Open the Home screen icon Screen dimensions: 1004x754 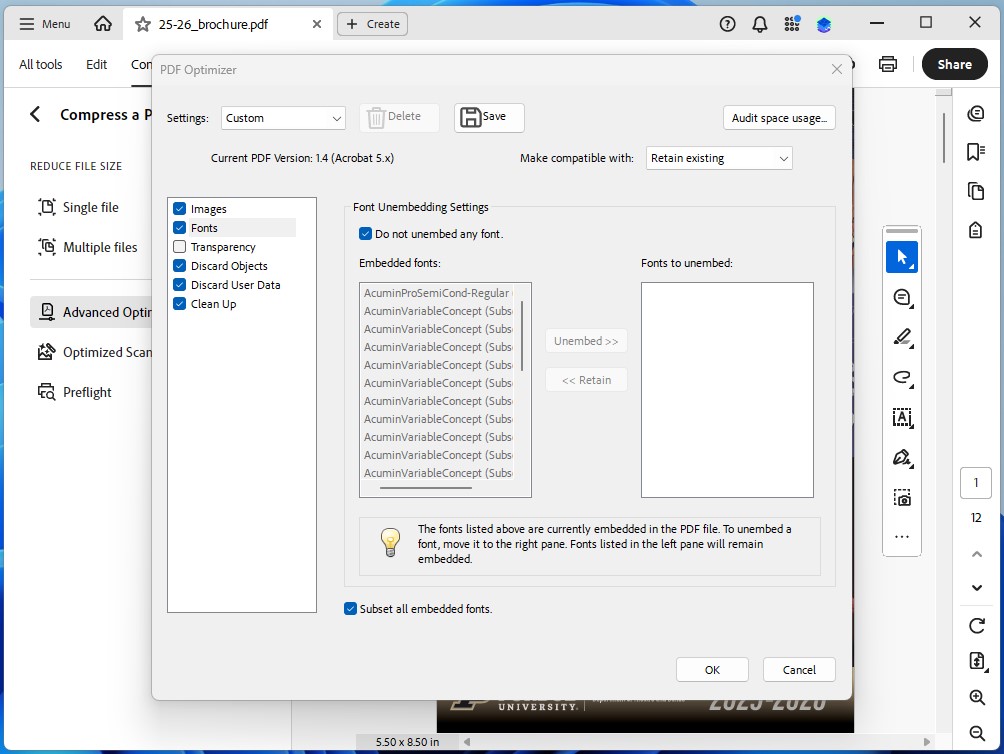pos(102,24)
